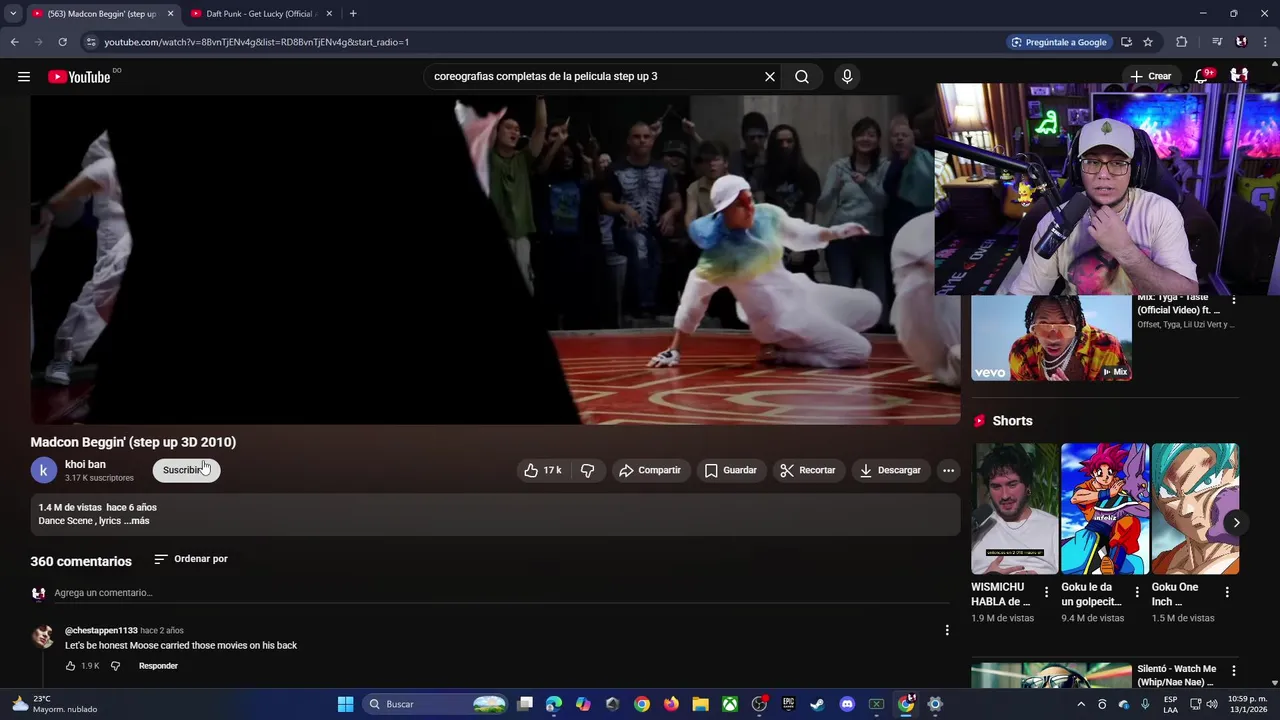Screen dimensions: 1280x720
Task: Open Windows Start menu
Action: [345, 704]
